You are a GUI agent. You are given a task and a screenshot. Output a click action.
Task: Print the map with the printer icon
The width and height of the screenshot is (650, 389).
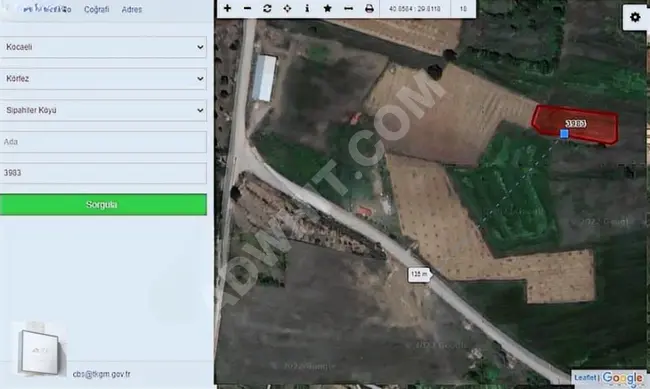point(369,8)
